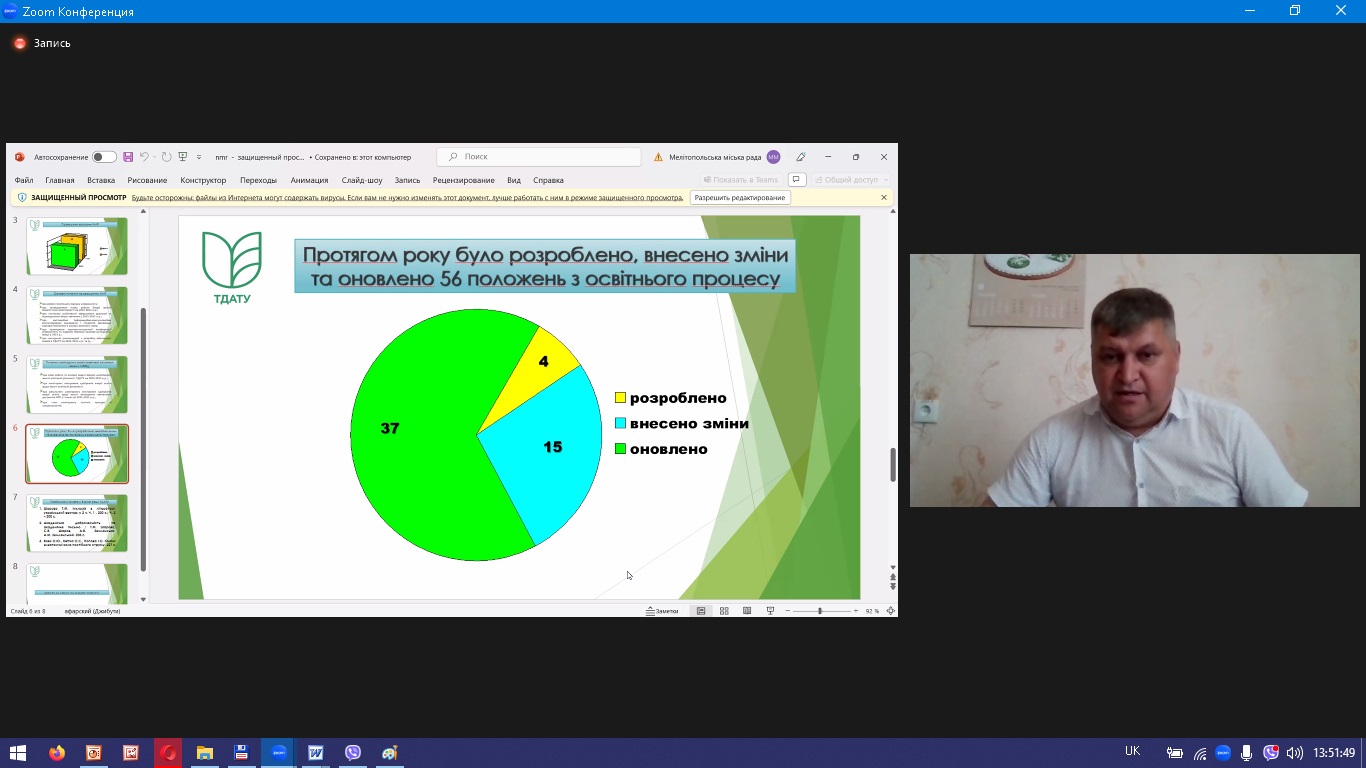Click the UK language indicator in system tray

1132,751
